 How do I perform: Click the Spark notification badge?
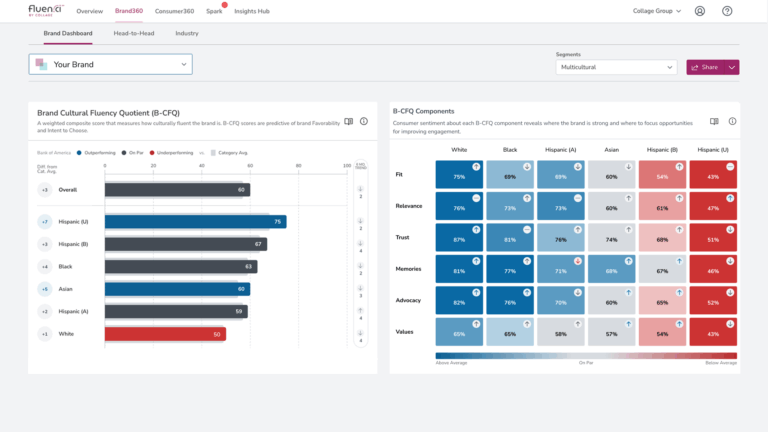[x=224, y=5]
